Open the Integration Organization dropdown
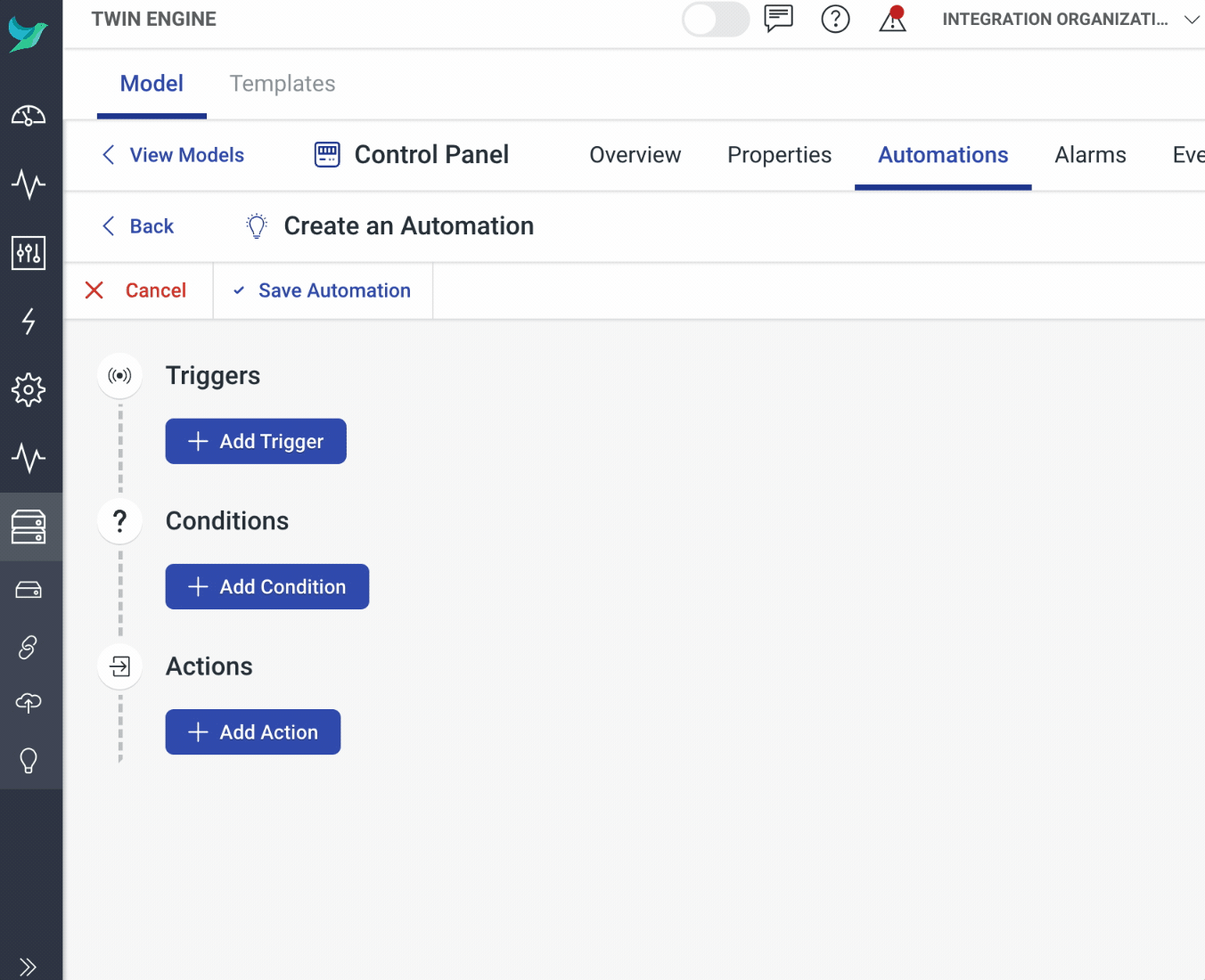Viewport: 1205px width, 980px height. click(1070, 19)
